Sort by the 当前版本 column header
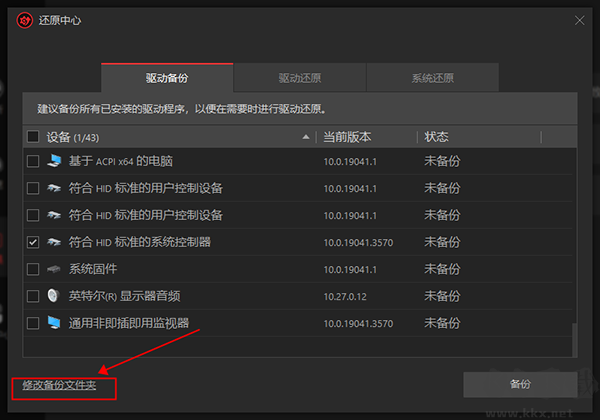Screen dimensions: 600x420 [347, 137]
